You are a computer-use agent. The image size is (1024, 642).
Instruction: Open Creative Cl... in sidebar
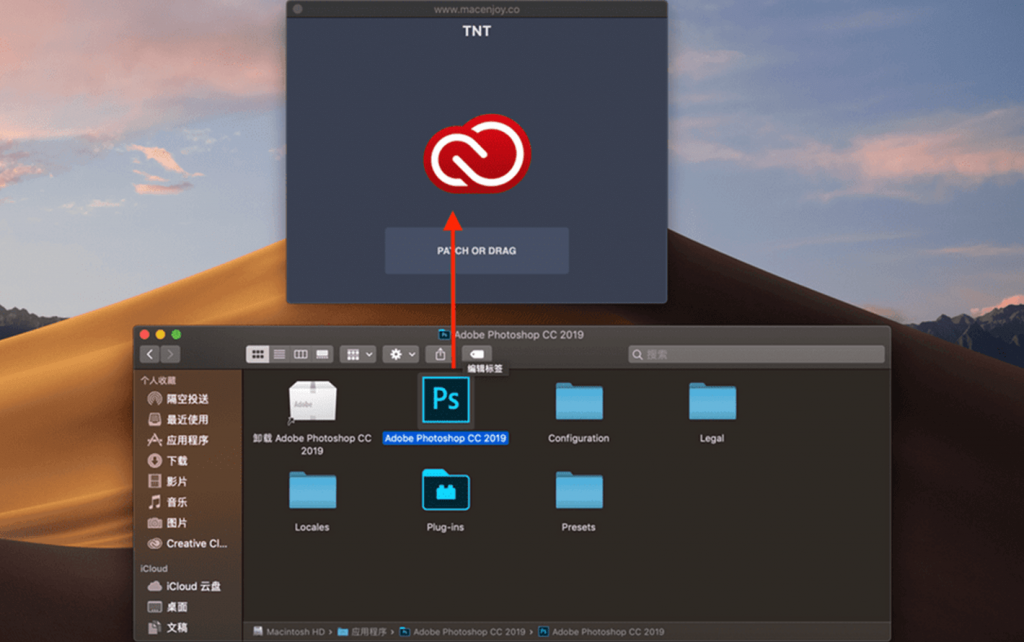pyautogui.click(x=187, y=543)
